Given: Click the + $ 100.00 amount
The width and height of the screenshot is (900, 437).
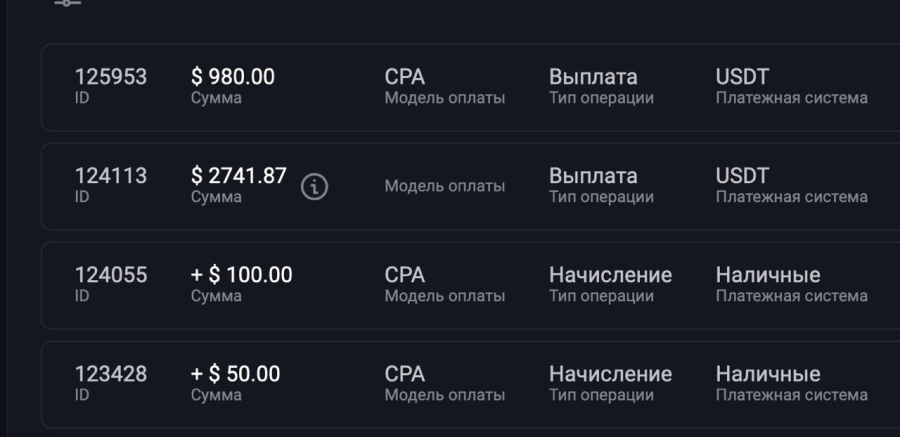Looking at the screenshot, I should pyautogui.click(x=242, y=275).
